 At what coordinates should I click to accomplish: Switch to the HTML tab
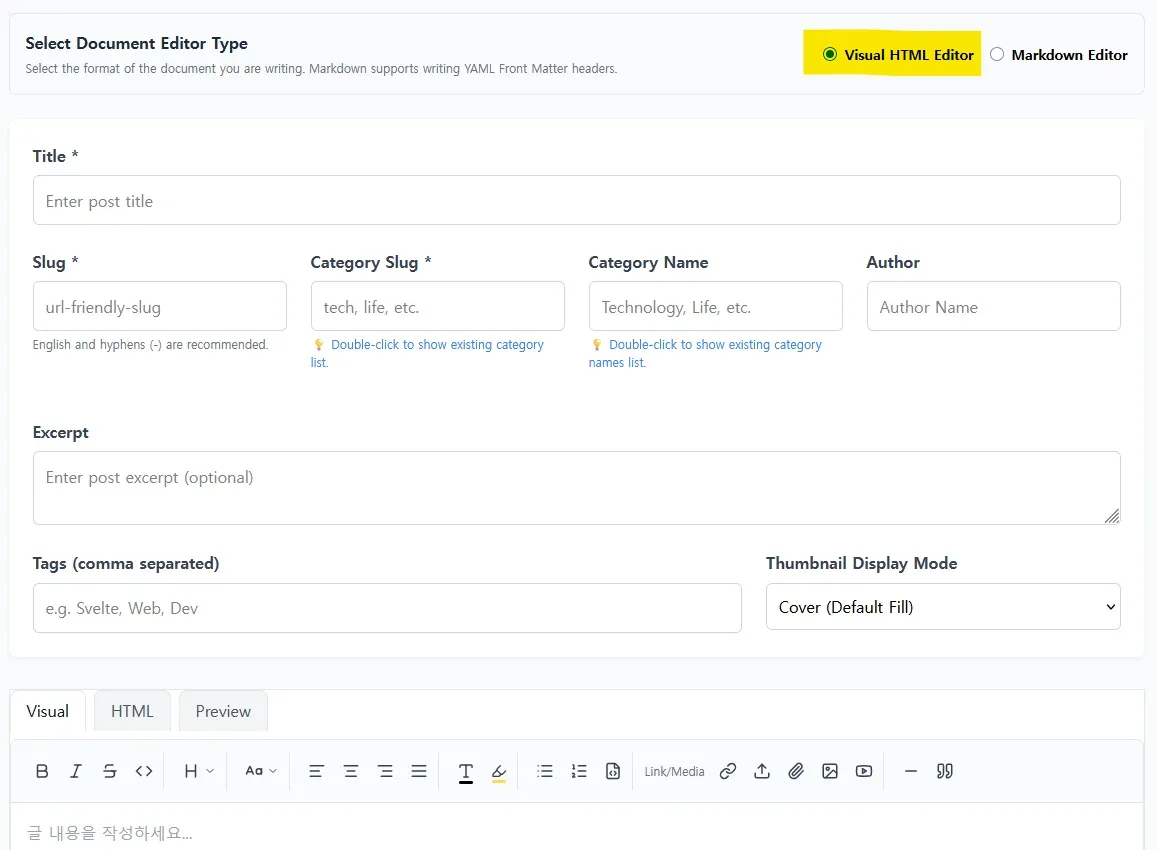point(132,711)
